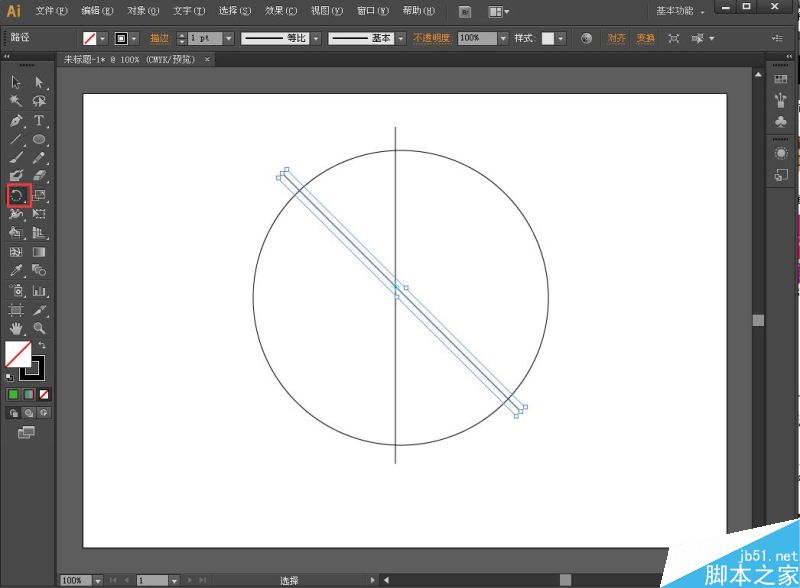The image size is (800, 588).
Task: Choose the Free Transform tool
Action: (39, 214)
